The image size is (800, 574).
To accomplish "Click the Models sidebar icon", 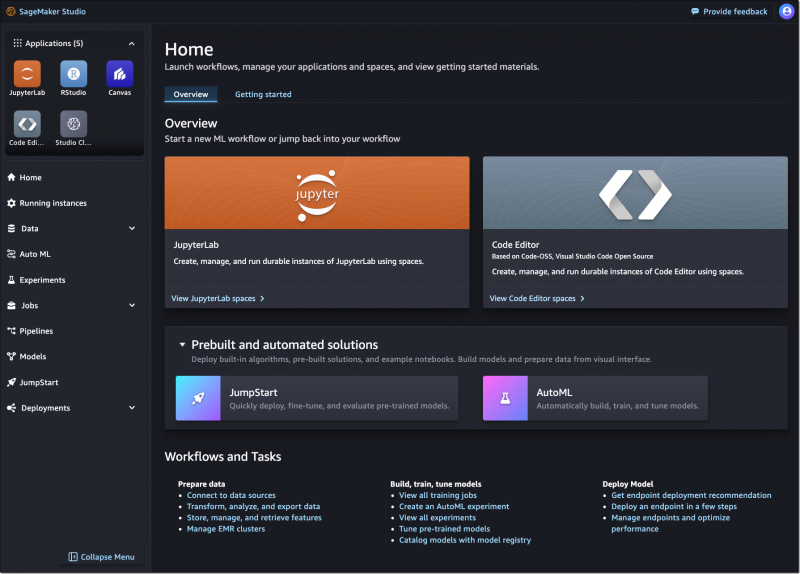I will [11, 357].
